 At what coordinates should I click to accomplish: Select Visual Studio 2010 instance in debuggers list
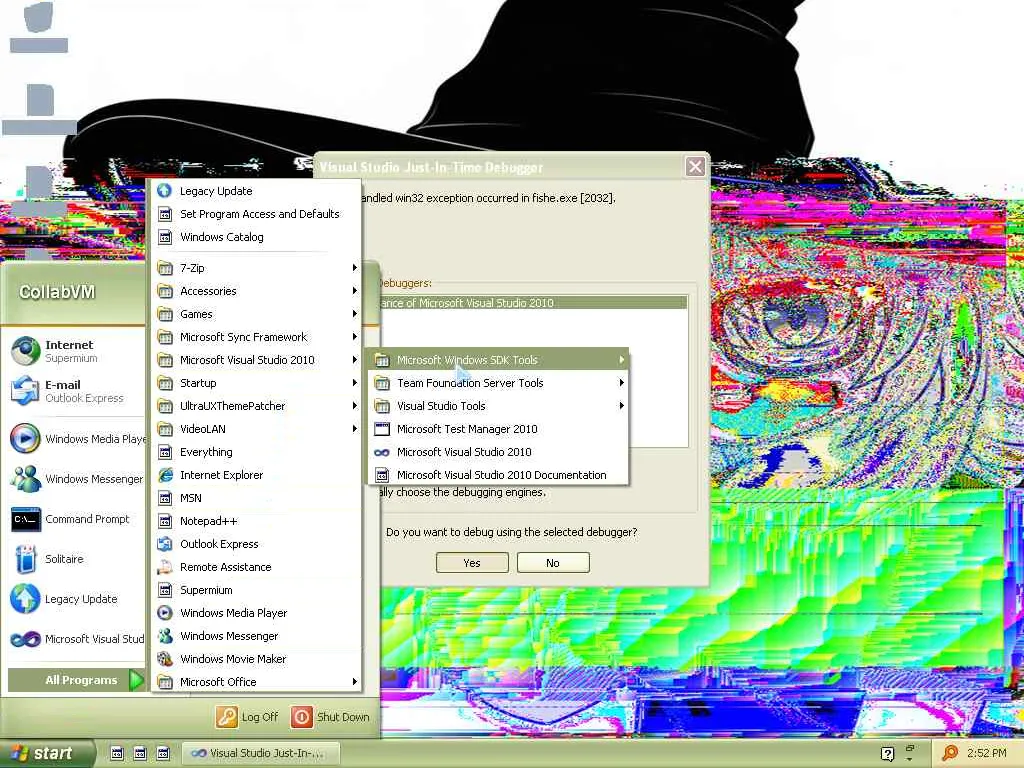533,303
